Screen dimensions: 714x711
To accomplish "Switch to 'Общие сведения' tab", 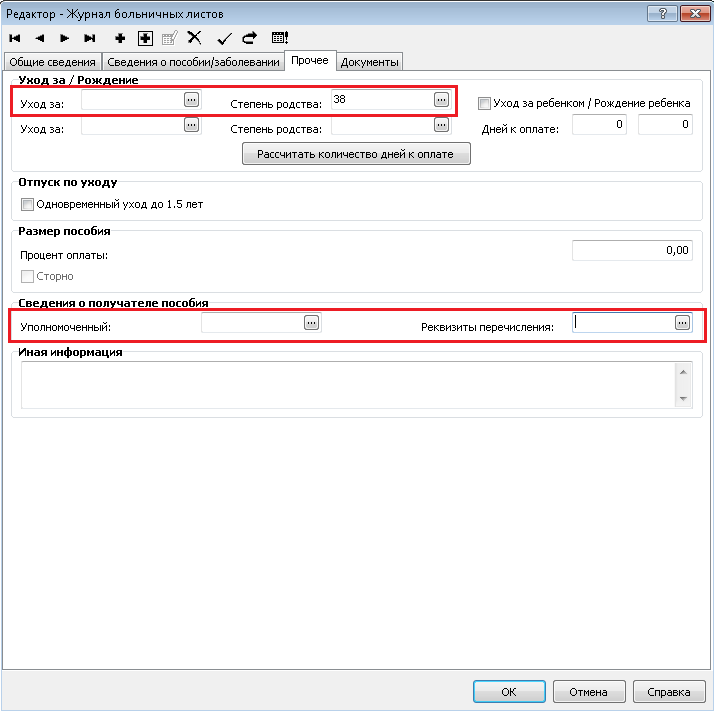I will (52, 62).
